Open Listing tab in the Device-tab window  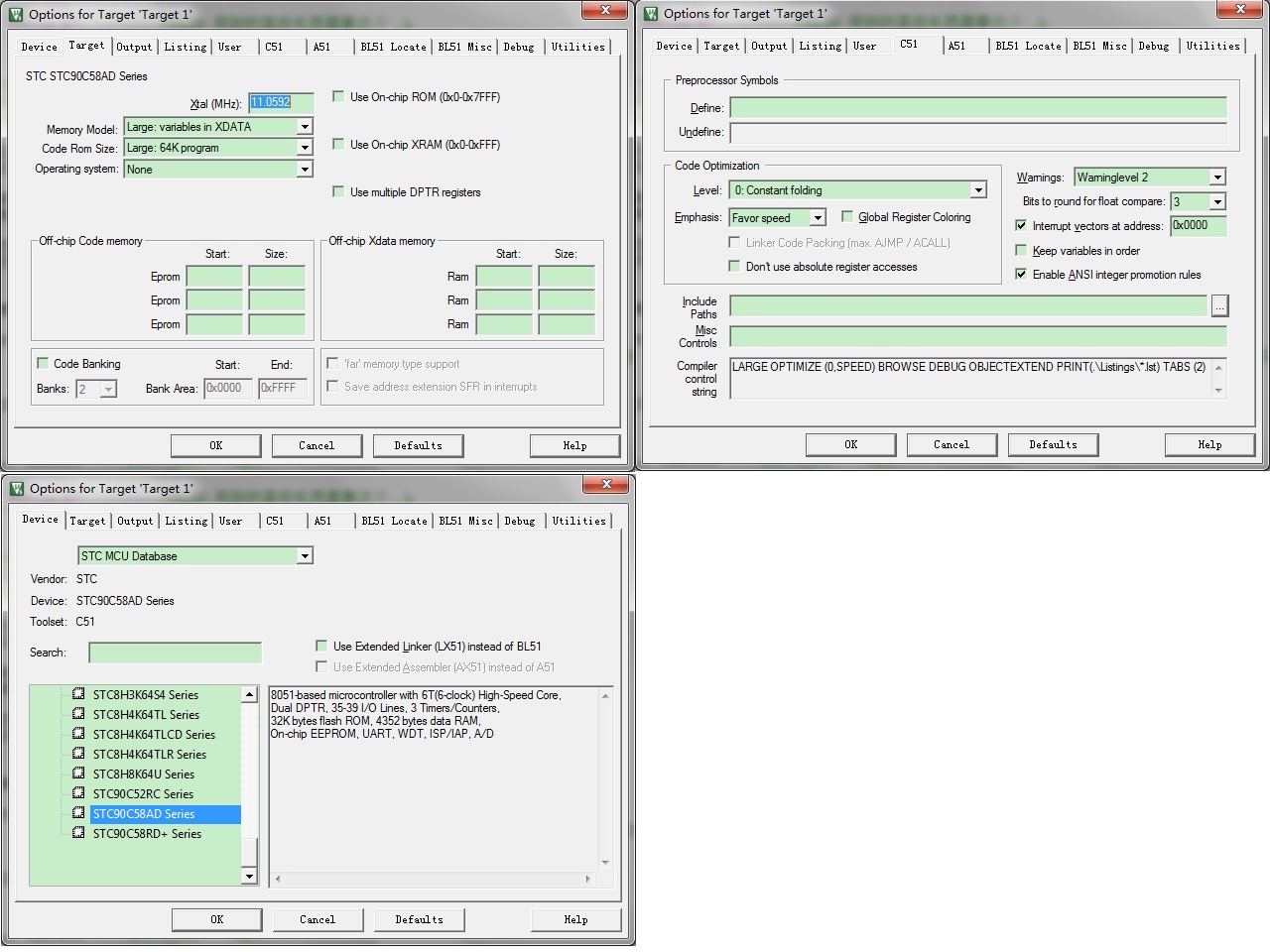(187, 521)
